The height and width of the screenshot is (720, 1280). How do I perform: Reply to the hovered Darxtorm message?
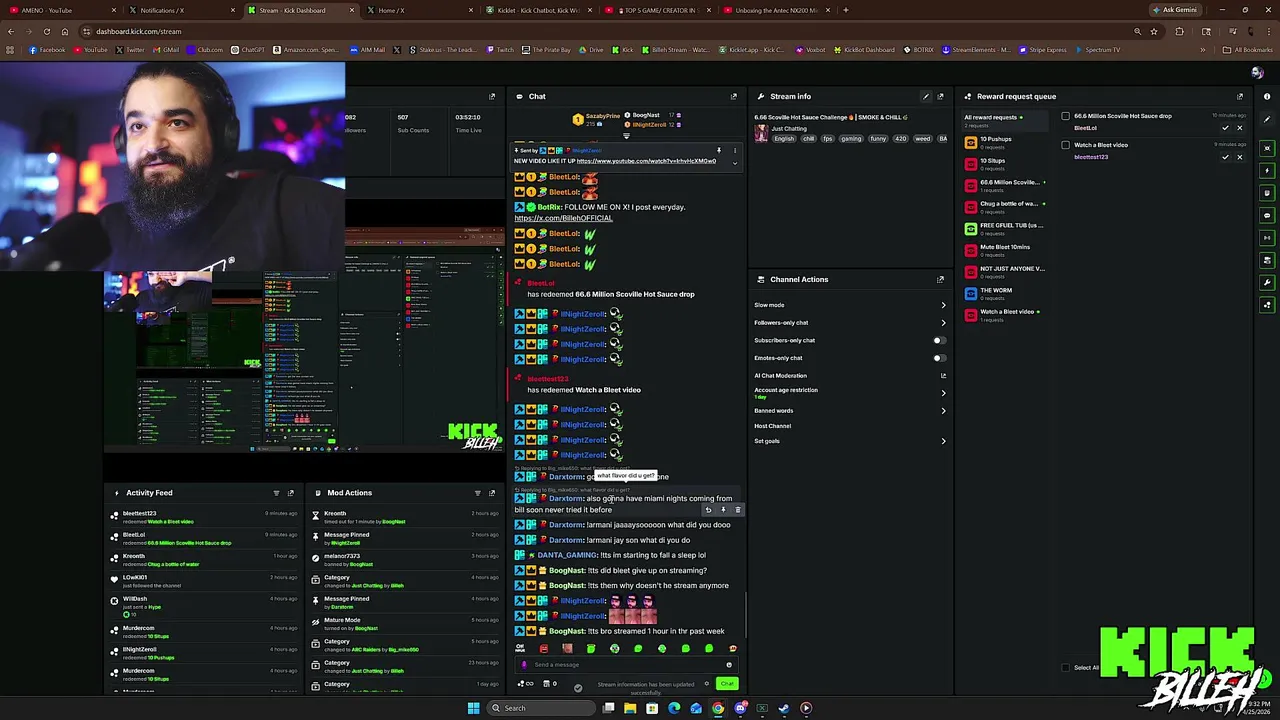[x=708, y=510]
